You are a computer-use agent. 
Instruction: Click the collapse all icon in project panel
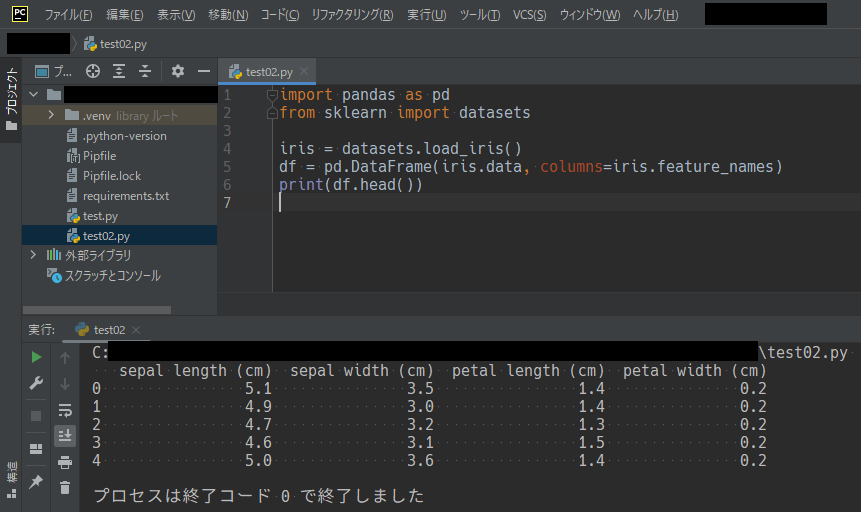(x=144, y=71)
